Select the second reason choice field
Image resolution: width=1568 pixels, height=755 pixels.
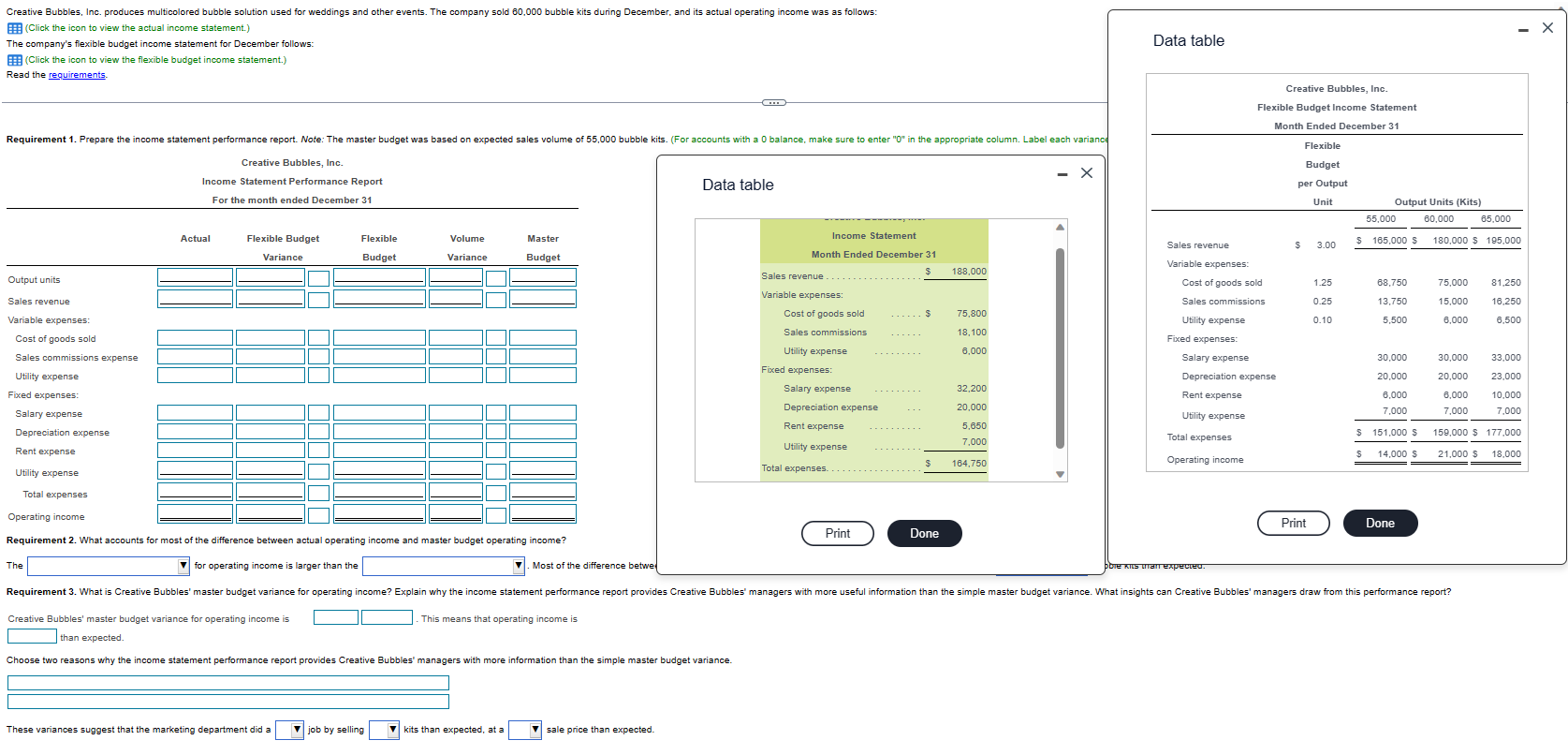click(228, 702)
